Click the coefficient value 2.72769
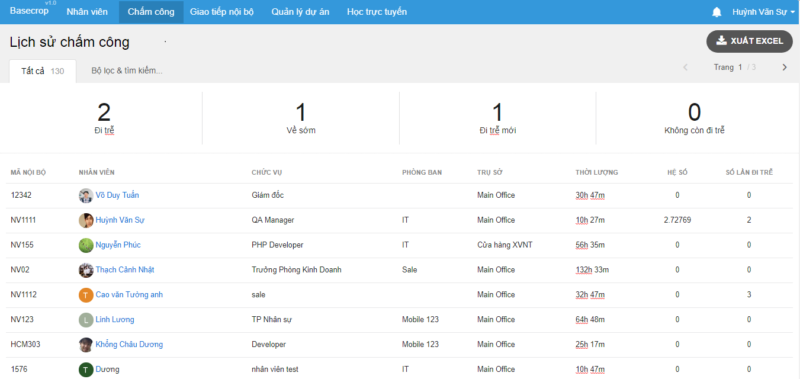 click(x=678, y=220)
